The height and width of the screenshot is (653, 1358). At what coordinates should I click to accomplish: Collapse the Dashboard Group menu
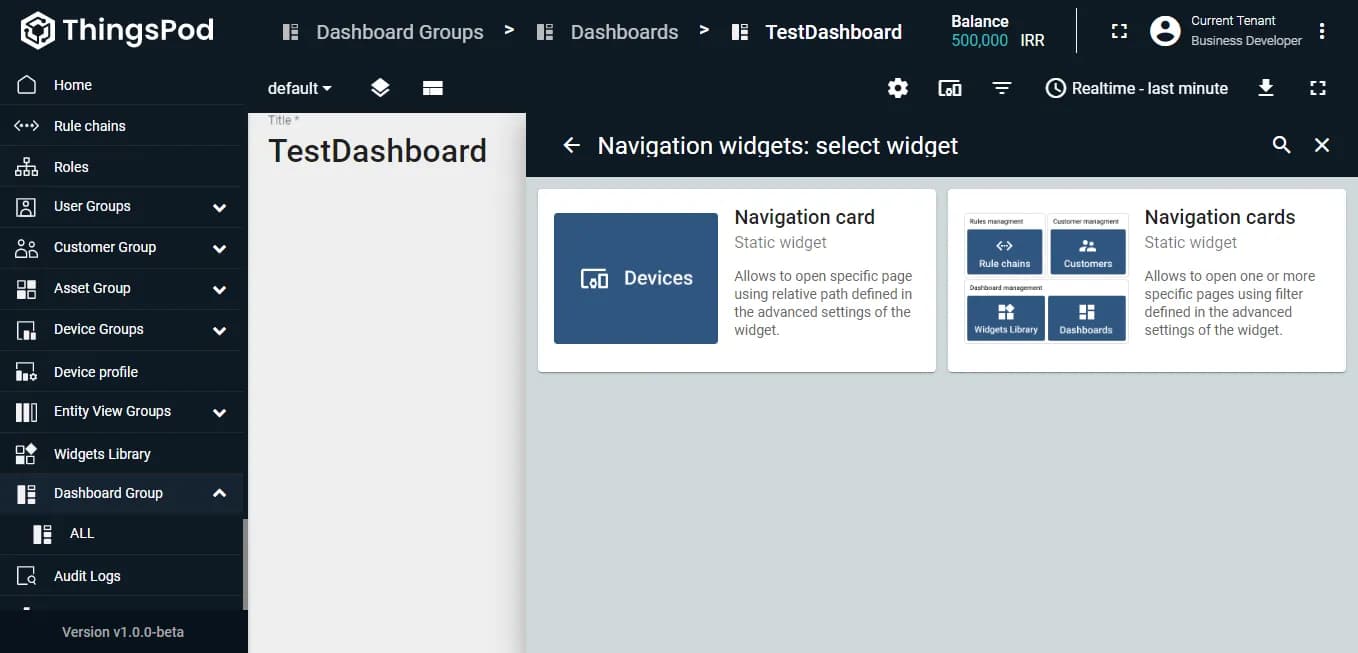point(219,493)
